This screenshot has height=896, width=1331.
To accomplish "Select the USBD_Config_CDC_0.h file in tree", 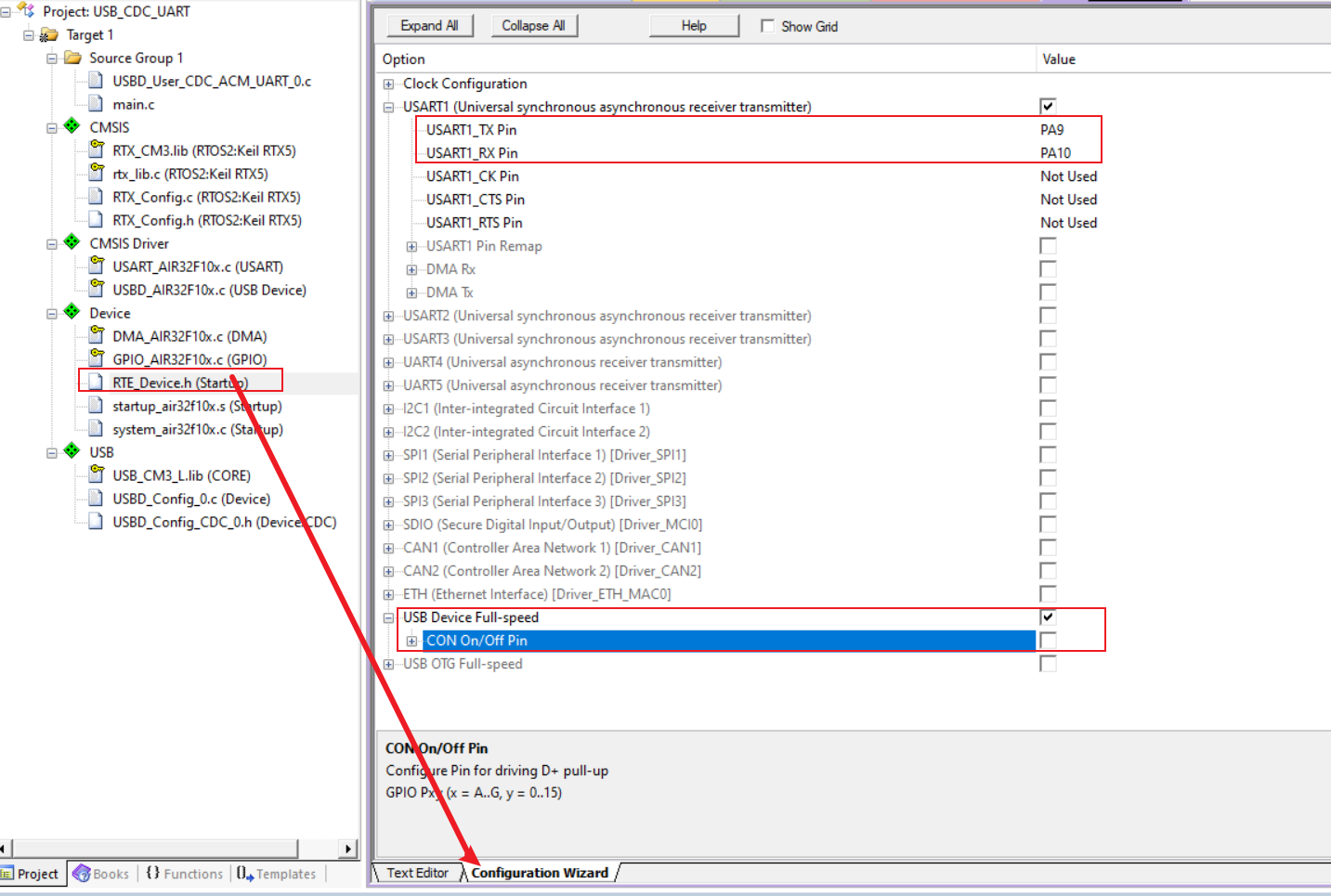I will coord(224,522).
